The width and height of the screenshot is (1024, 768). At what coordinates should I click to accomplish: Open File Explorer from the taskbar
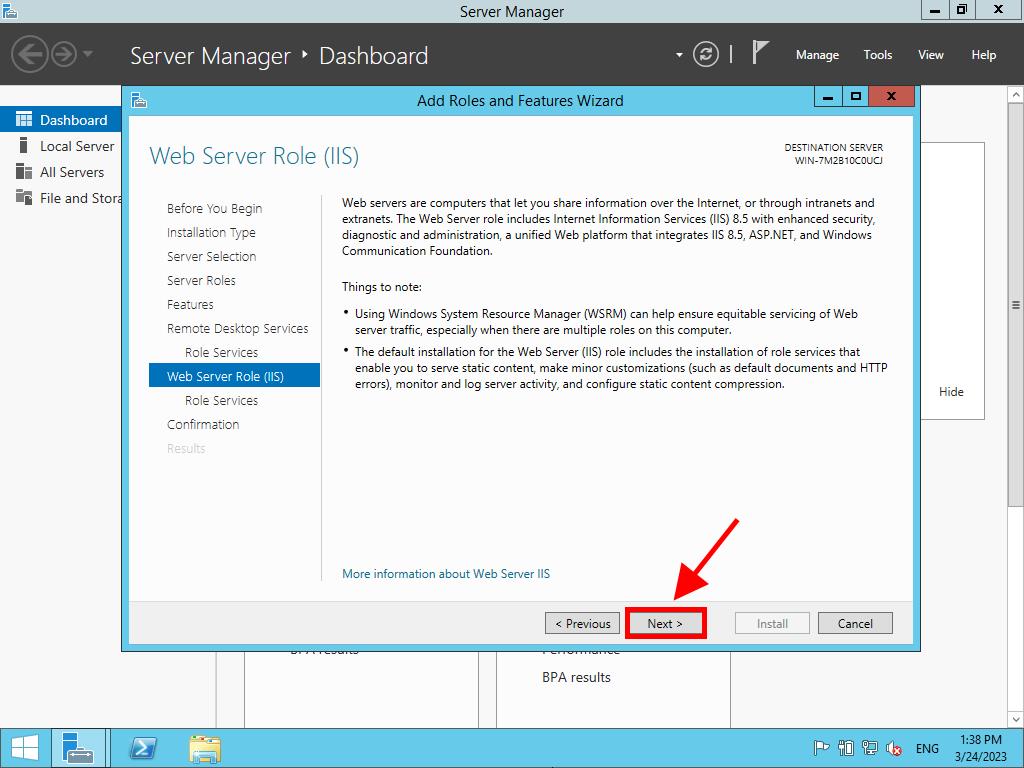click(205, 748)
